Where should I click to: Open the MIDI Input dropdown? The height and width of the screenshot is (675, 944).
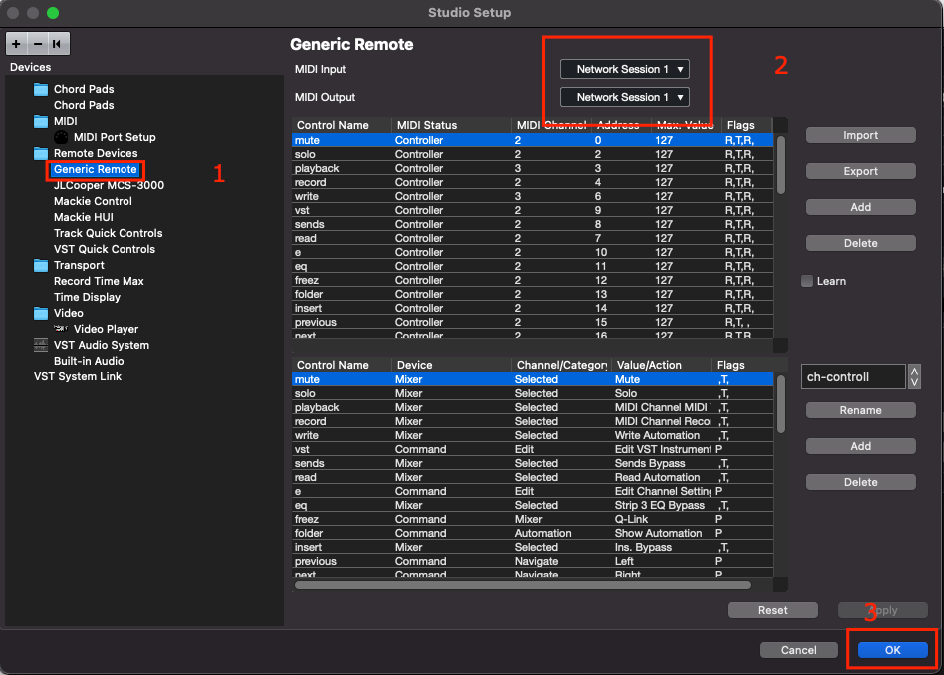pos(625,69)
